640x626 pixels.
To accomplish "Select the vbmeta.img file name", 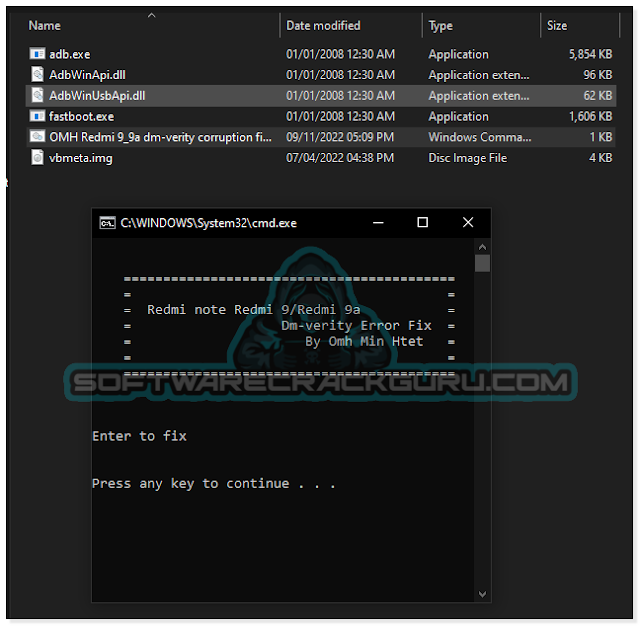I will point(81,158).
